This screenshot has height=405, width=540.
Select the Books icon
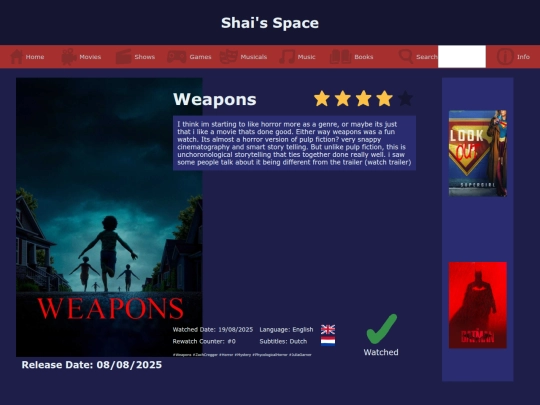[340, 56]
